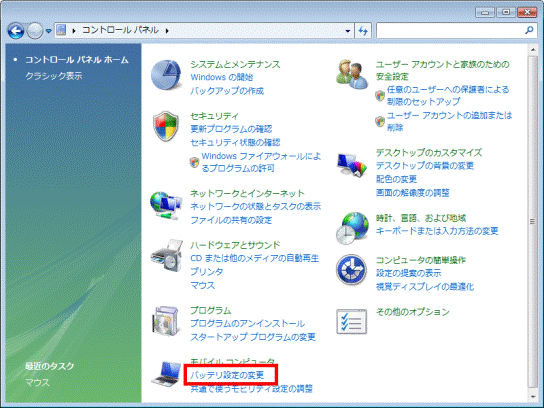Open システムとメンテナンス category

tap(235, 64)
